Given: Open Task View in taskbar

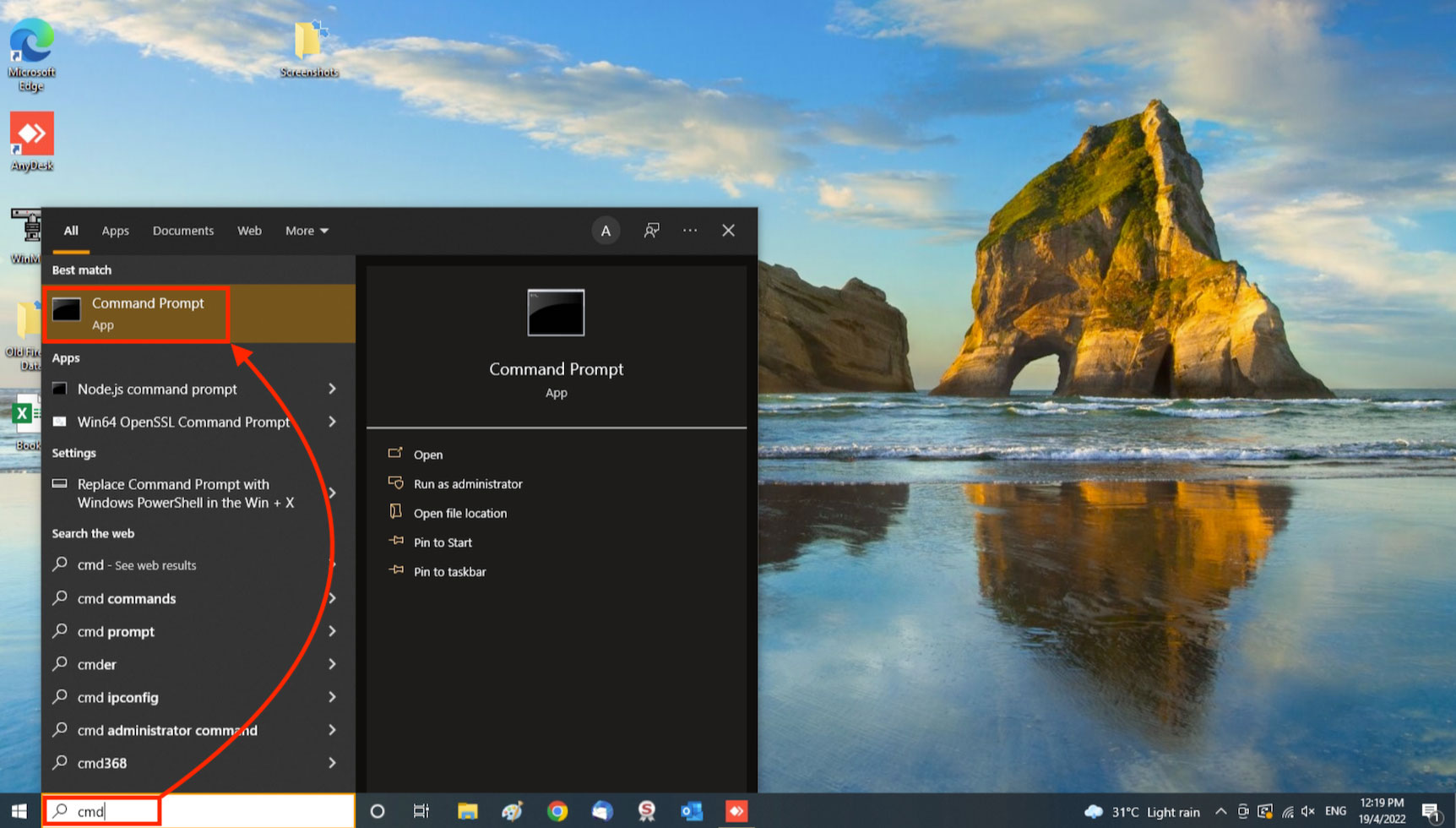Looking at the screenshot, I should 421,811.
